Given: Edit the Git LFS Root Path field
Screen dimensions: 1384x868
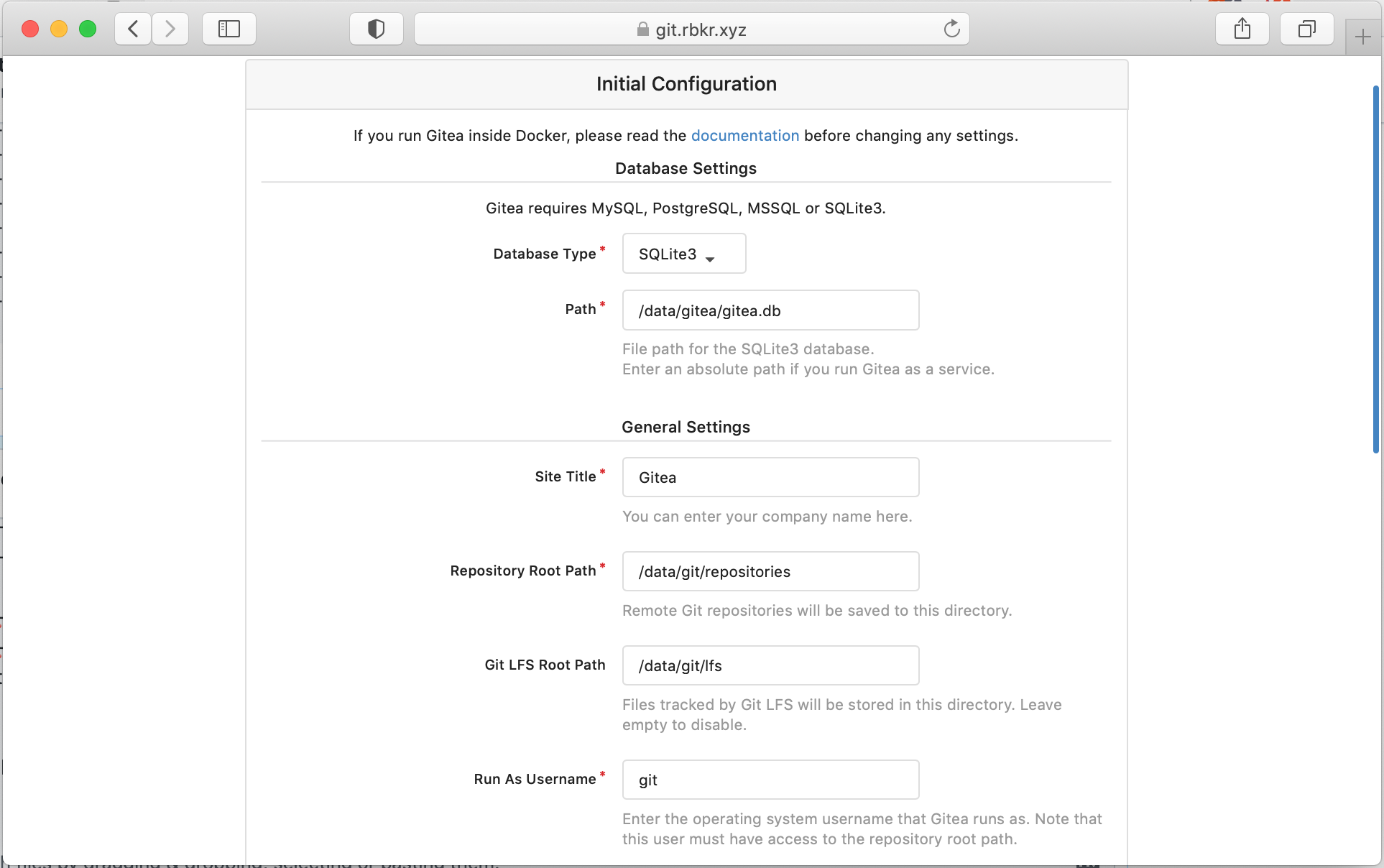Looking at the screenshot, I should pos(770,665).
